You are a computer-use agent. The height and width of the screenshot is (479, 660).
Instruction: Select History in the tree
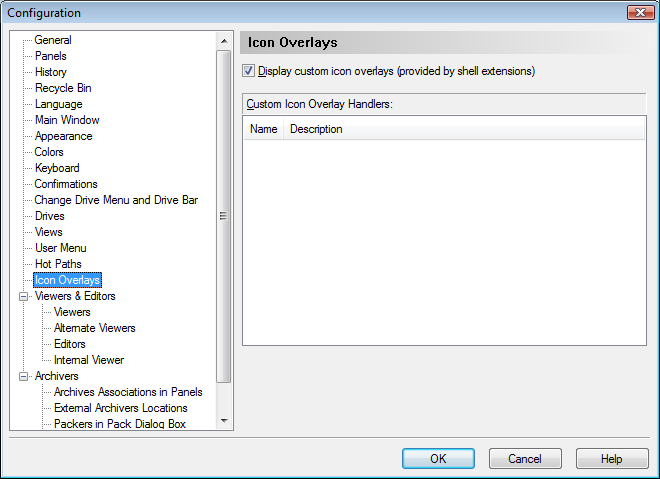pos(51,72)
